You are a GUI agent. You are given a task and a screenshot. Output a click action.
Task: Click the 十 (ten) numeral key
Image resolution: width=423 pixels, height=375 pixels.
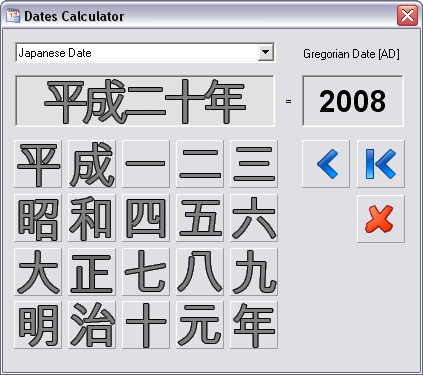[x=146, y=325]
